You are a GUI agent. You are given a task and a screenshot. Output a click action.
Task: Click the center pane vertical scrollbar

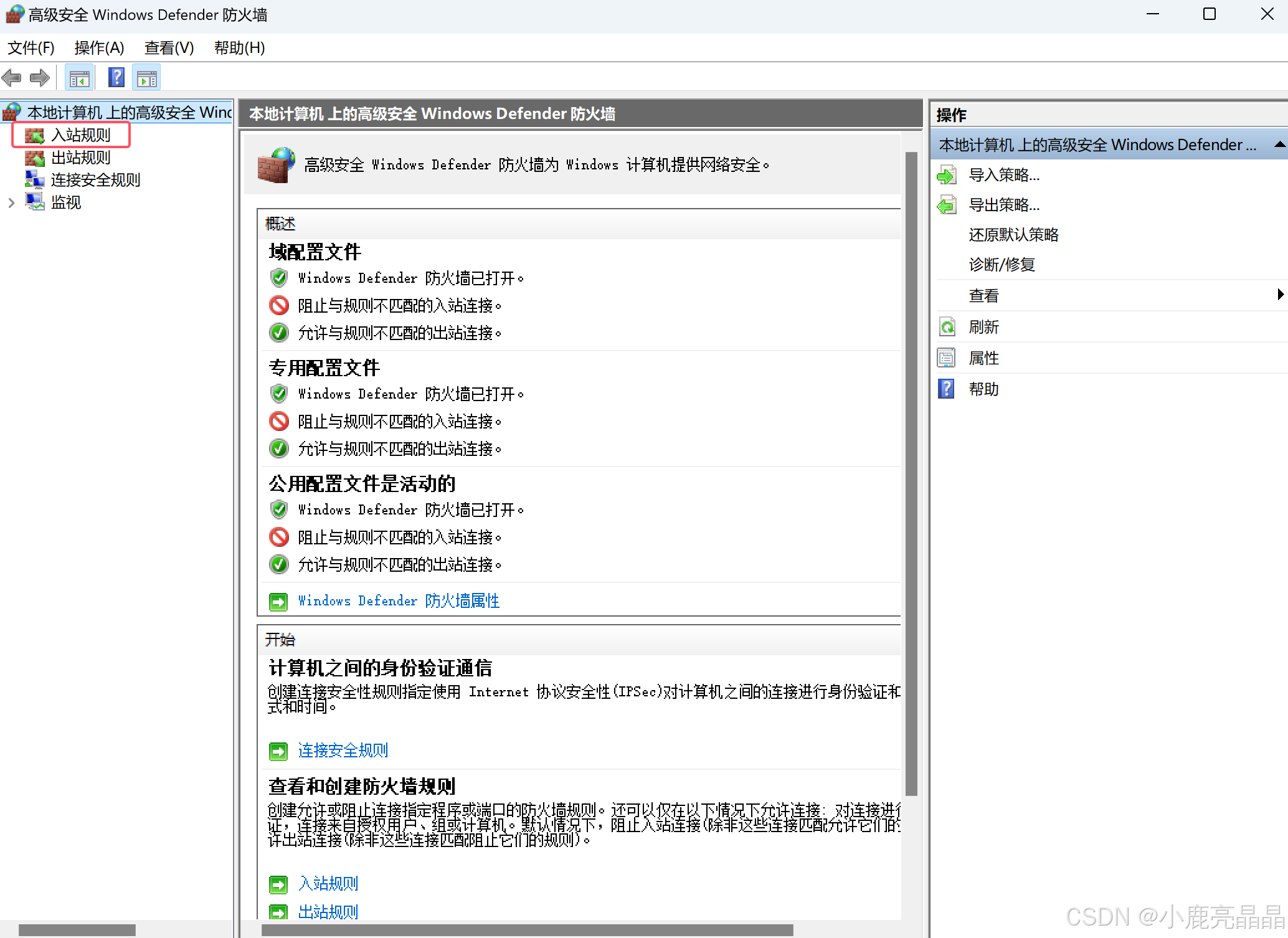tap(911, 473)
